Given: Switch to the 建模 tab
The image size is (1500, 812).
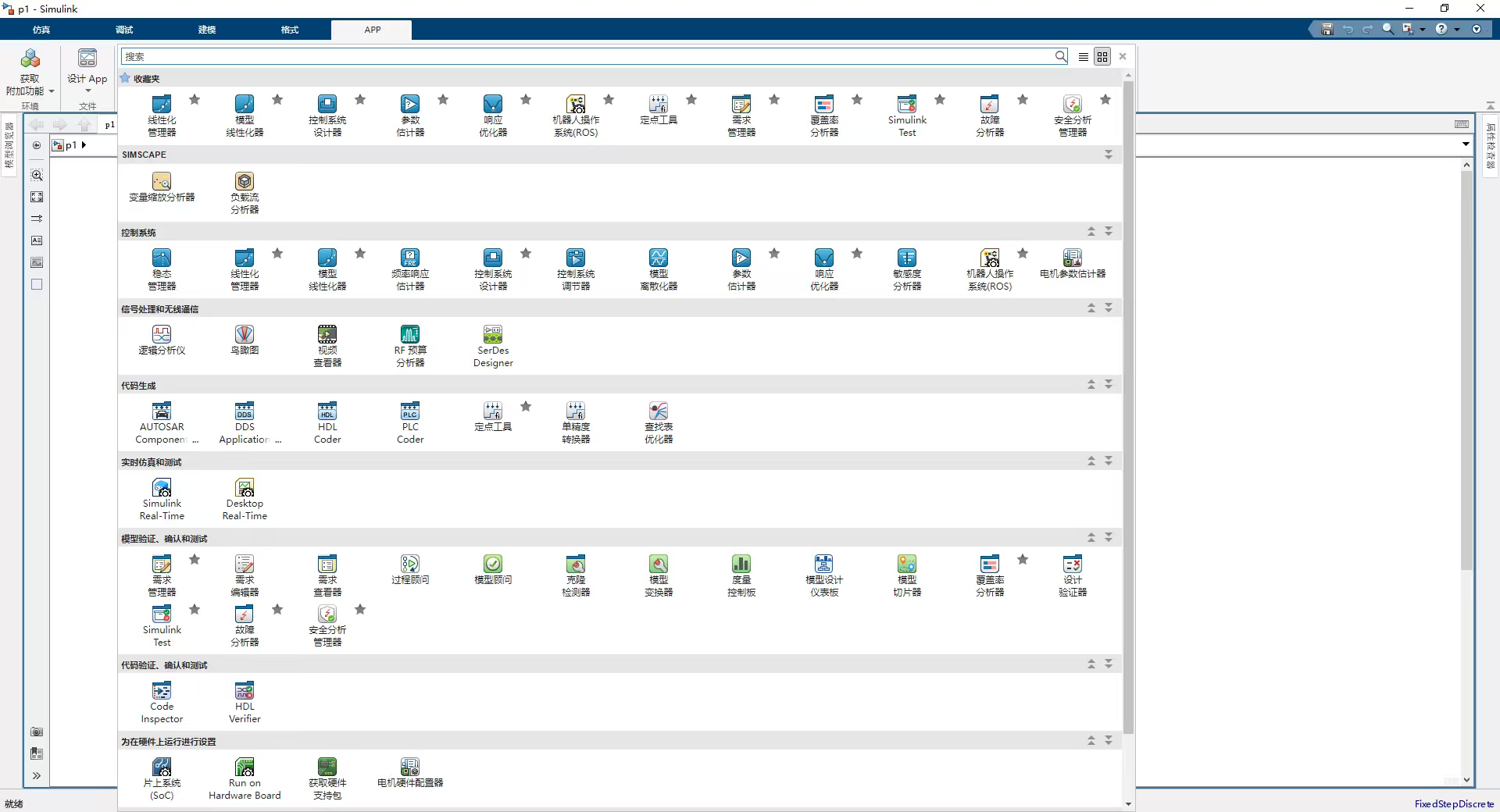Looking at the screenshot, I should [x=207, y=30].
